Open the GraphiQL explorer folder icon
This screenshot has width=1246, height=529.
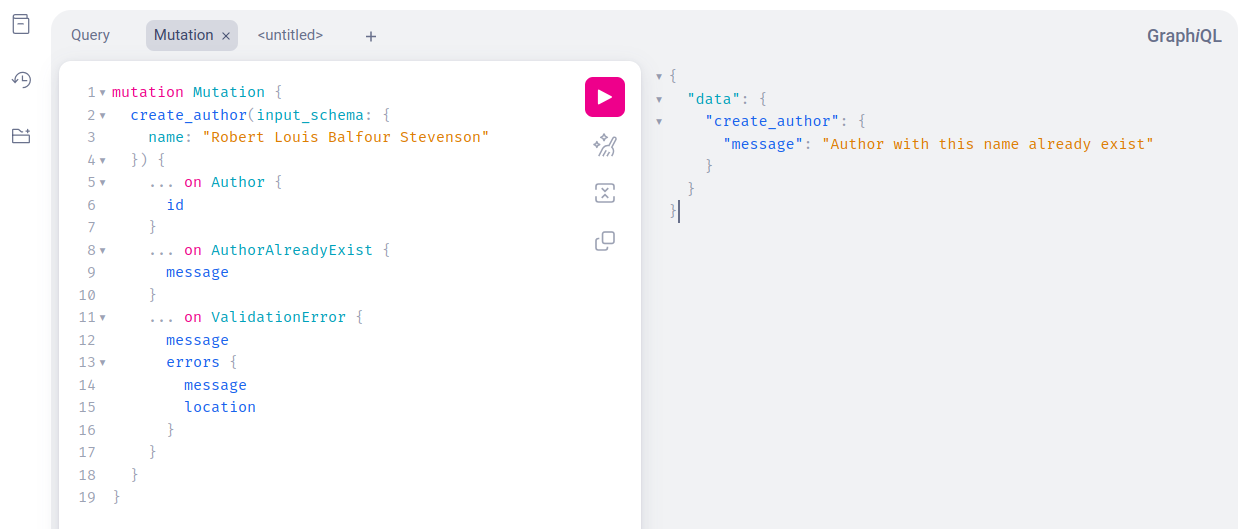coord(21,136)
